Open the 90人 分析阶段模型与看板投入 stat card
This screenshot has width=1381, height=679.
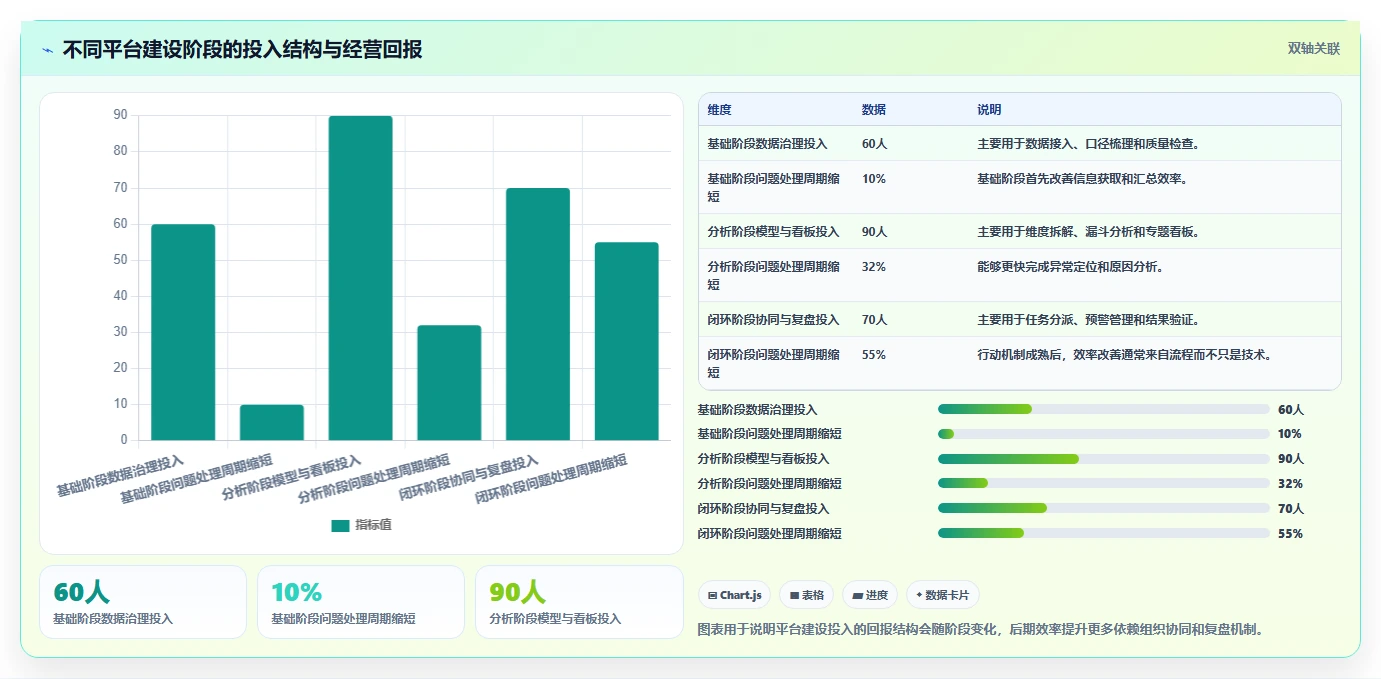tap(579, 602)
